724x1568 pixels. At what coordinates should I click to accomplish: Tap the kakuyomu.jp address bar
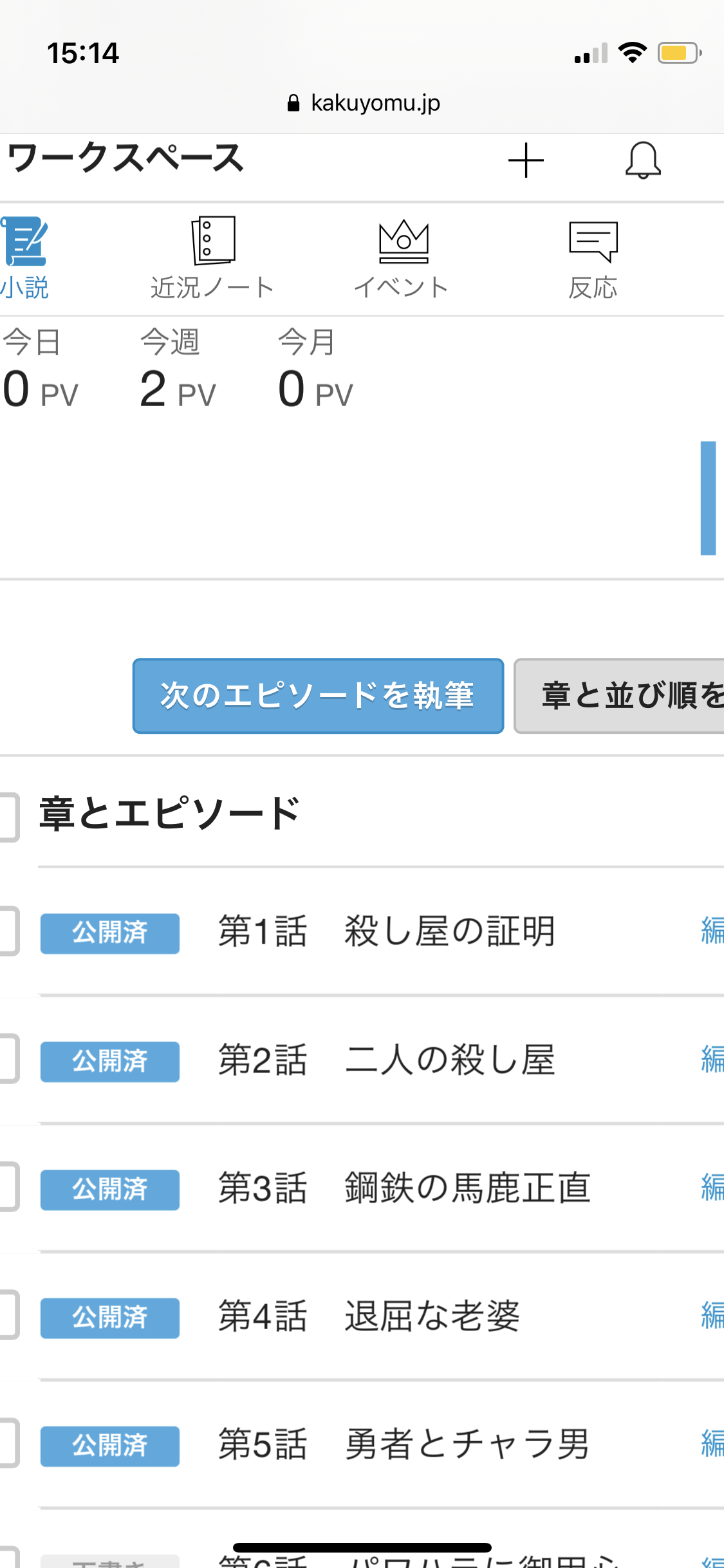coord(364,103)
